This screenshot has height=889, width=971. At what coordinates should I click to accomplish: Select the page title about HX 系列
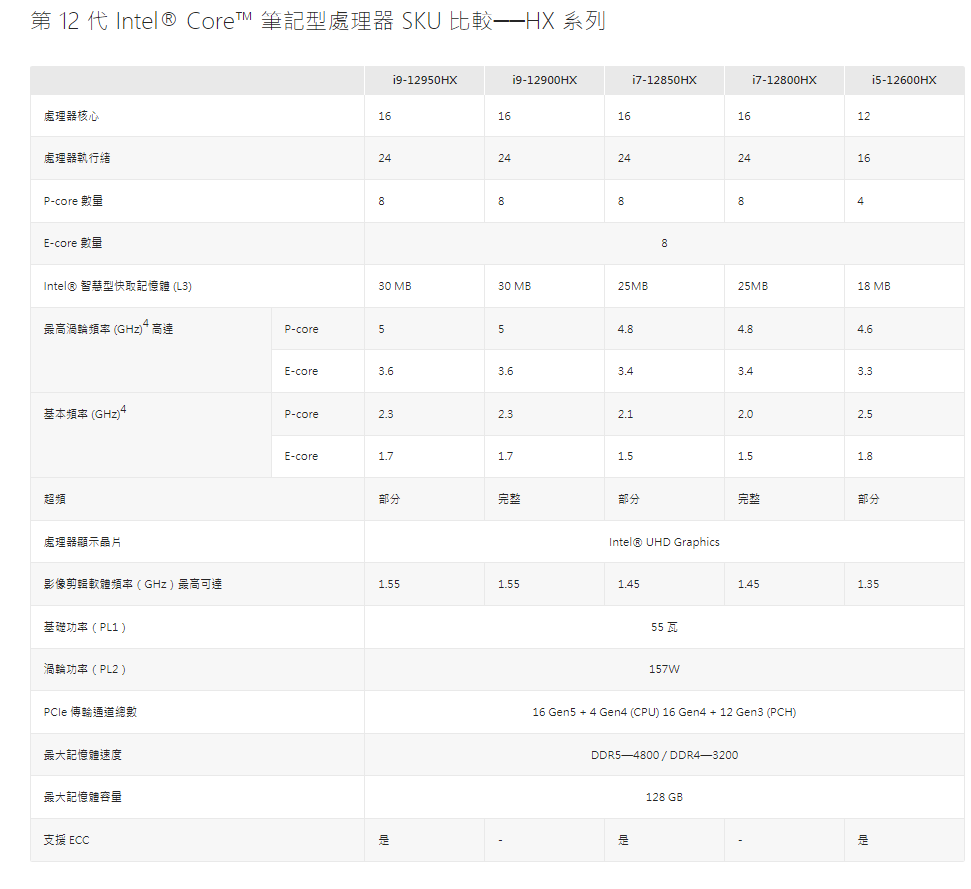click(318, 21)
